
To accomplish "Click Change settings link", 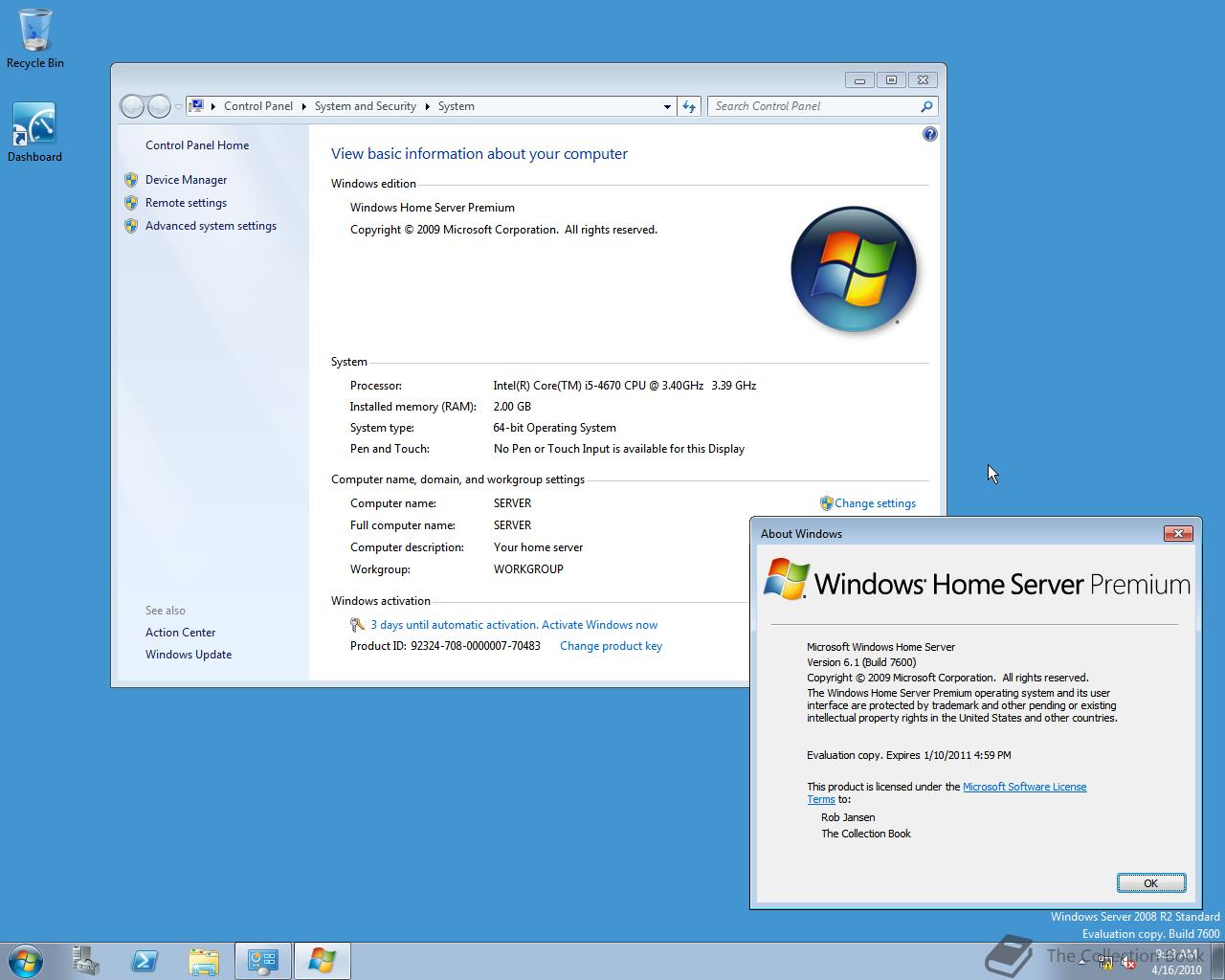I will (x=876, y=503).
